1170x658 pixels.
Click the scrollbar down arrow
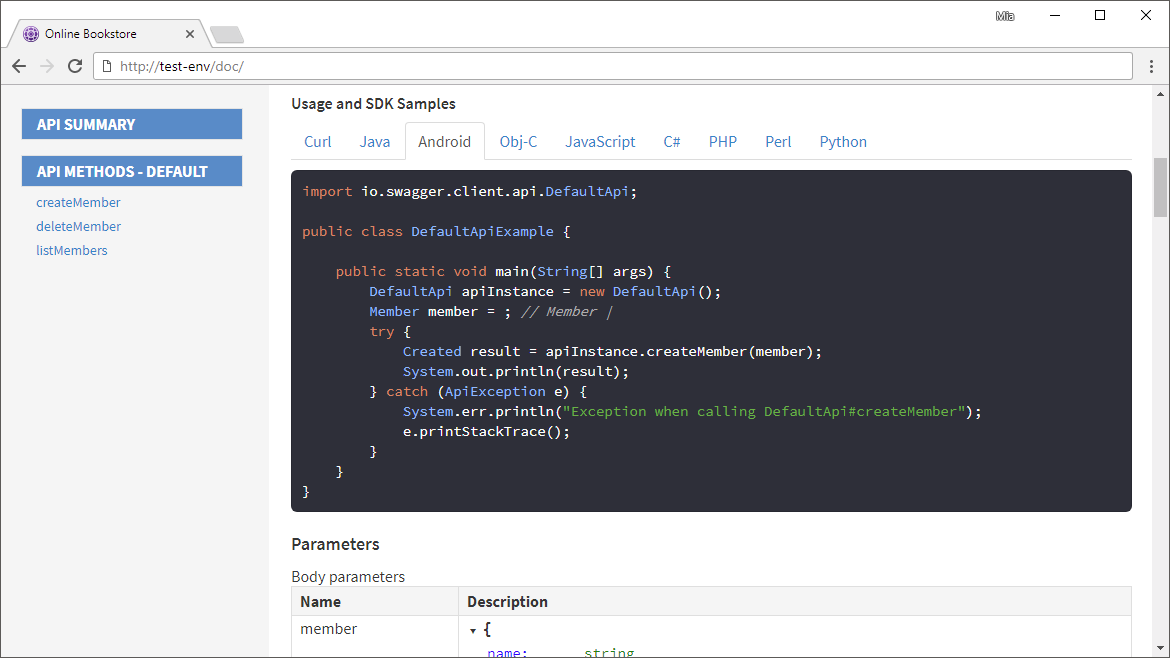(1160, 648)
